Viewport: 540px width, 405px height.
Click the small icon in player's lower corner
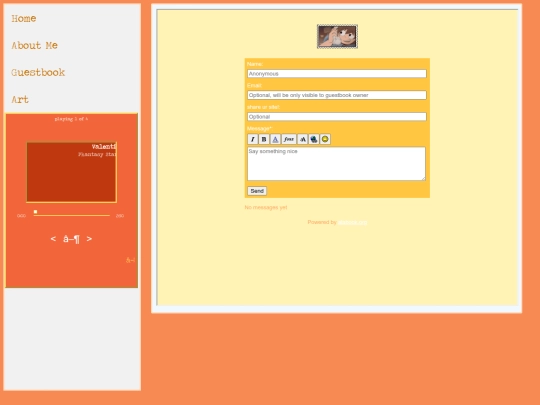pyautogui.click(x=130, y=260)
